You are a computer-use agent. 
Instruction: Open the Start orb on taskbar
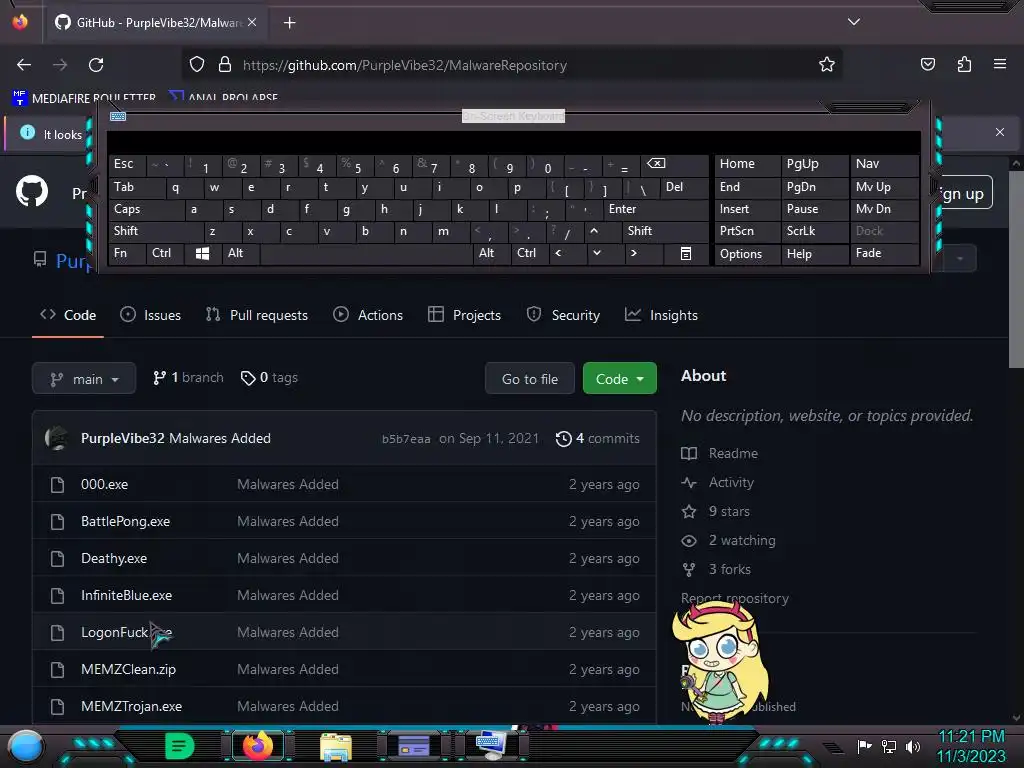click(26, 746)
